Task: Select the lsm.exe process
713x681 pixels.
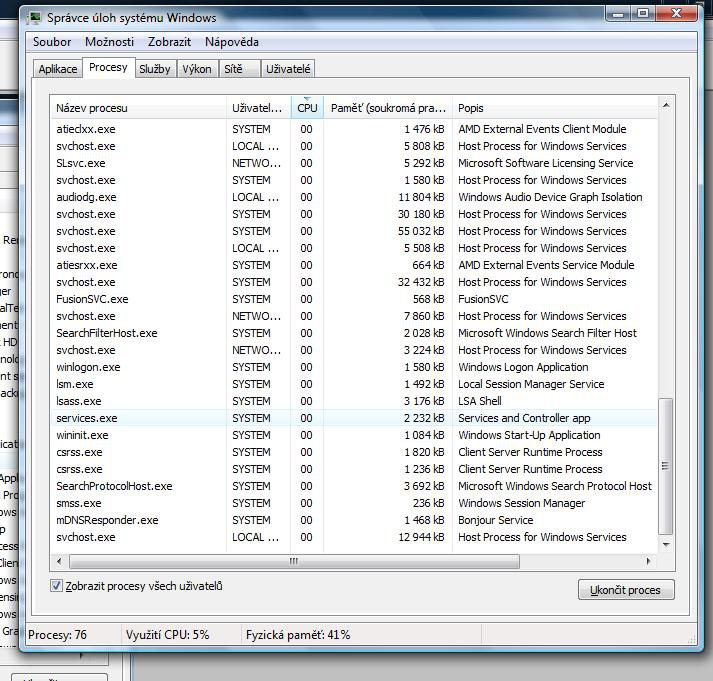Action: coord(354,384)
